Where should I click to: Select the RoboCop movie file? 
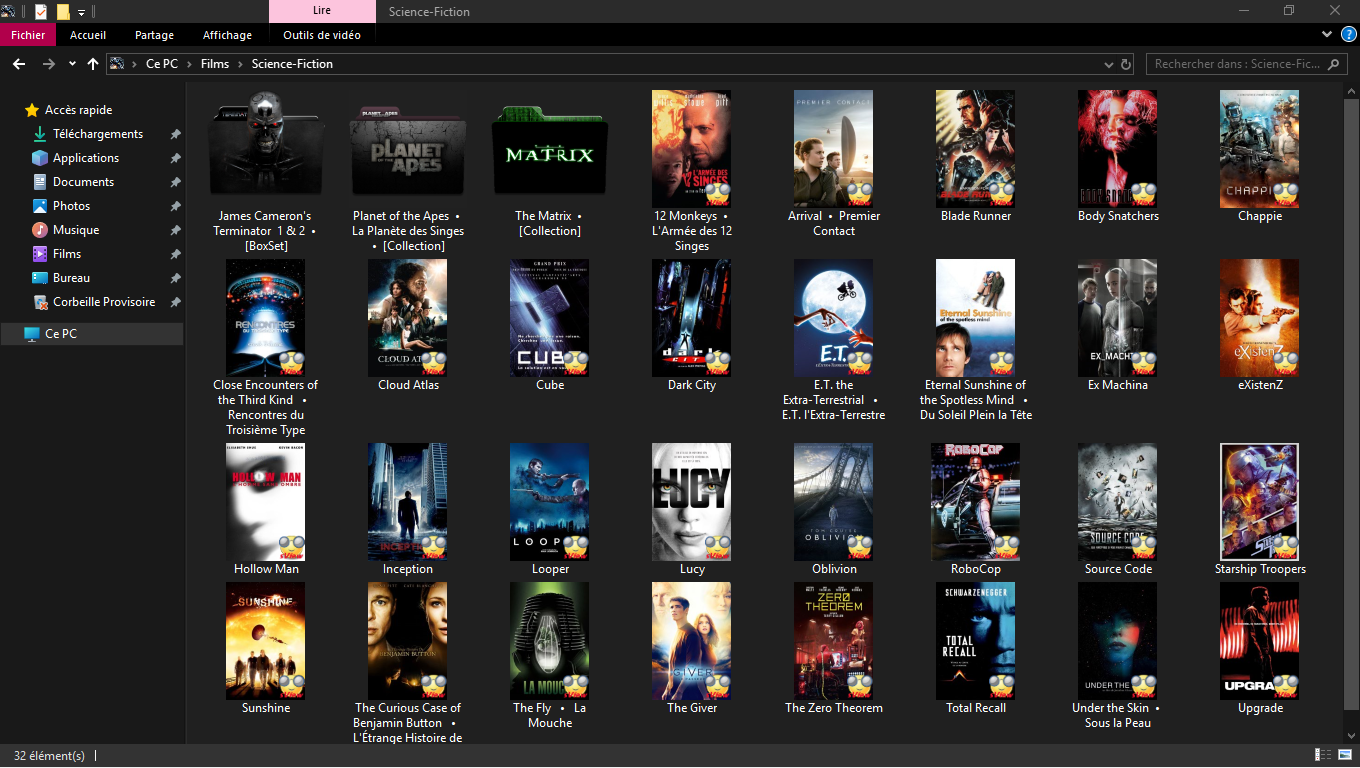976,502
